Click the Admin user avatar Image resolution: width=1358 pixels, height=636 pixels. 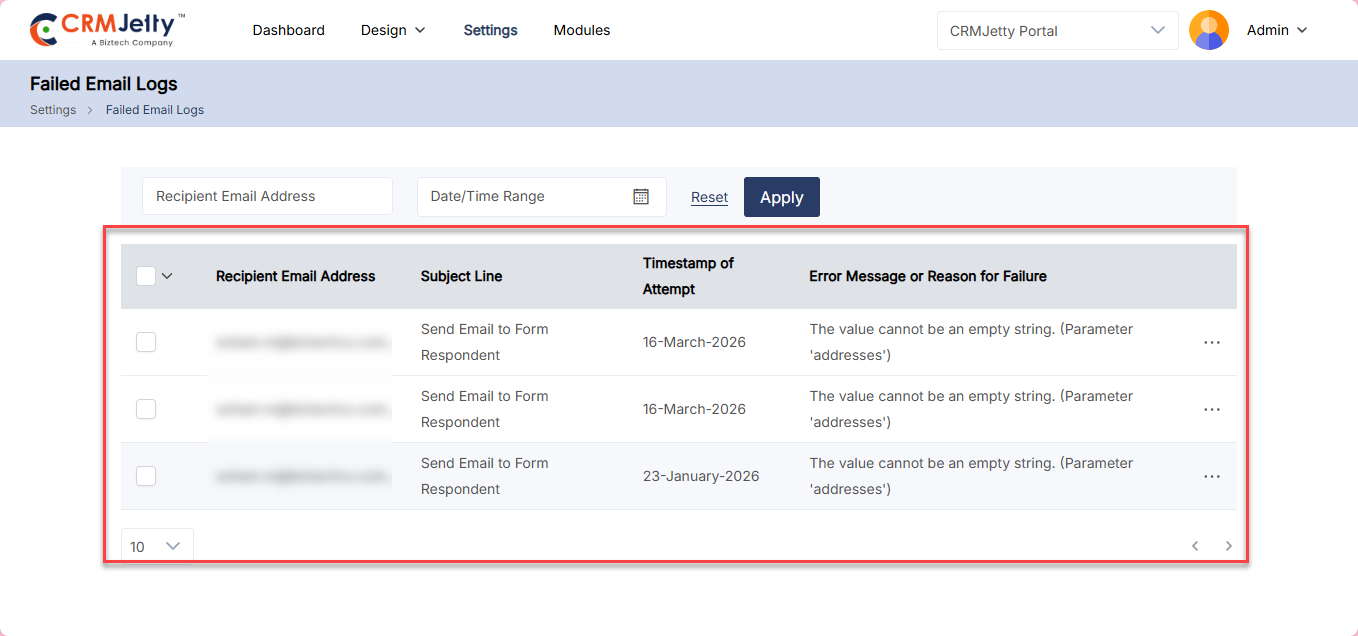pyautogui.click(x=1208, y=30)
